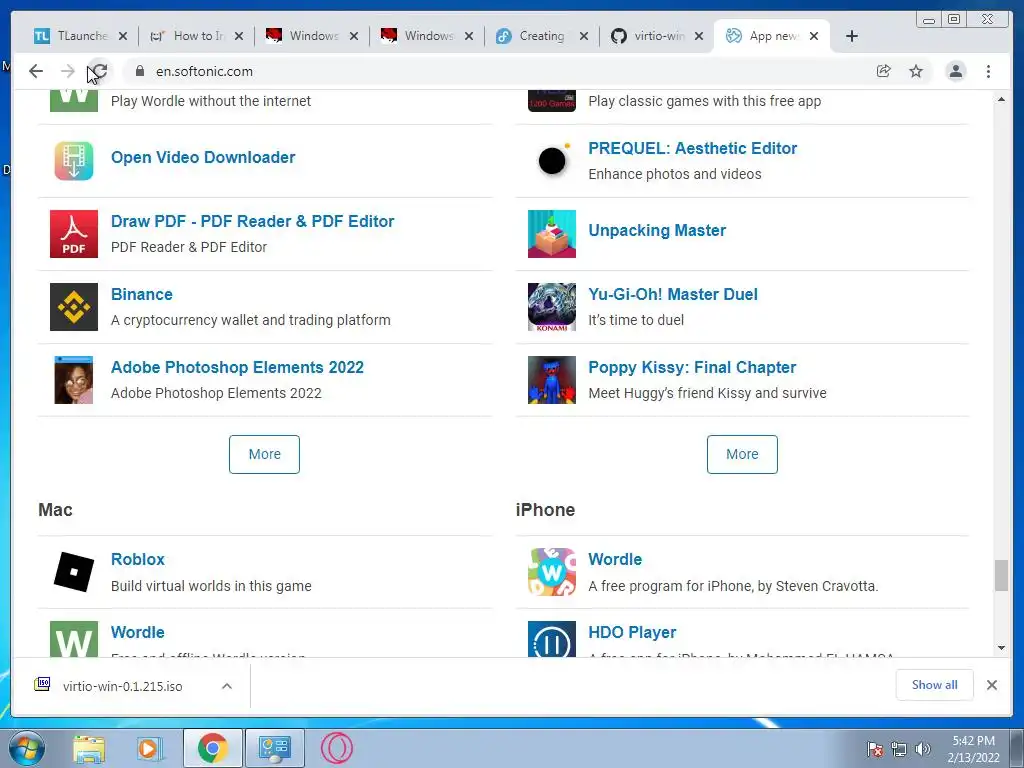Click the scrollbar down arrow
This screenshot has width=1024, height=768.
tap(1001, 648)
